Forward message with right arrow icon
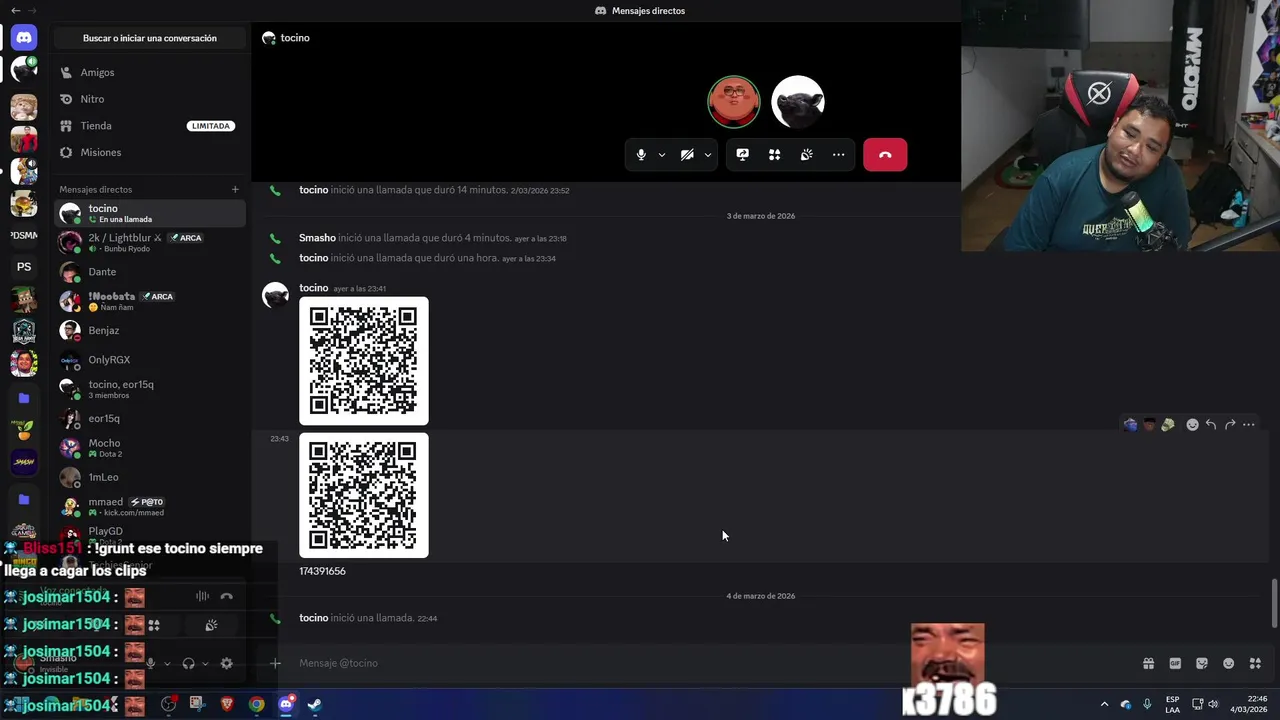The image size is (1280, 720). (1230, 425)
